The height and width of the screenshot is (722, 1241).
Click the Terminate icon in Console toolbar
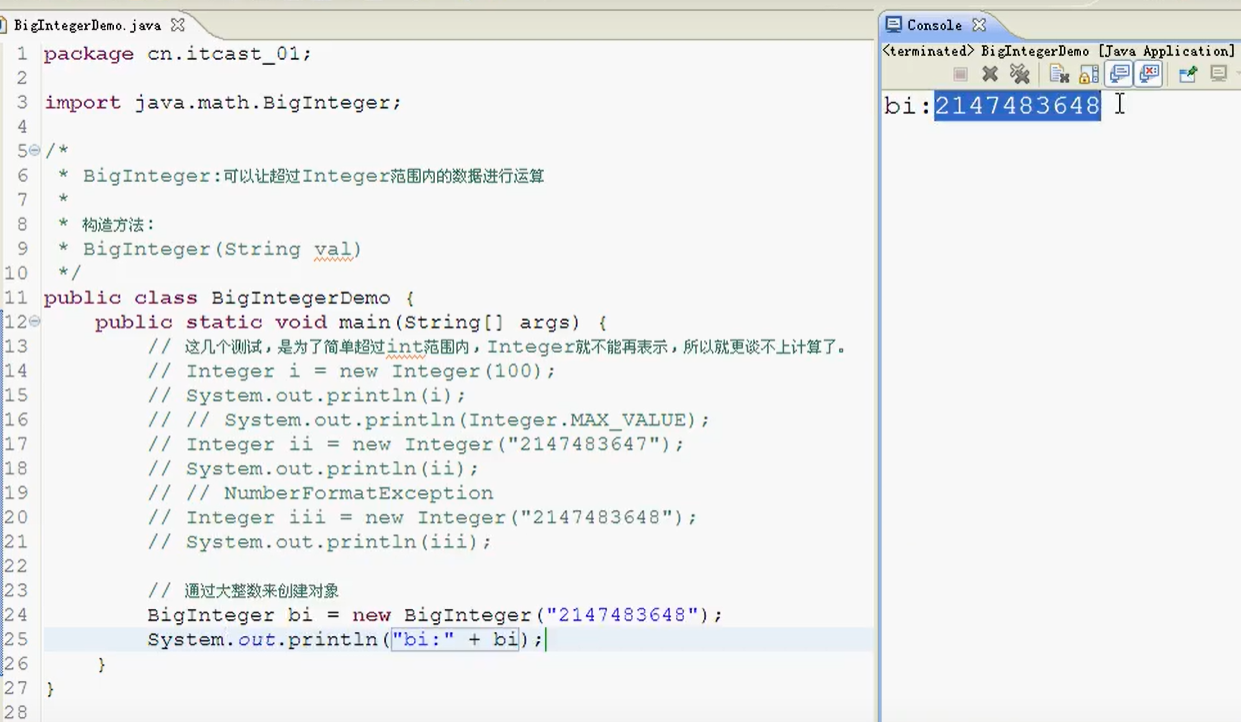point(961,73)
